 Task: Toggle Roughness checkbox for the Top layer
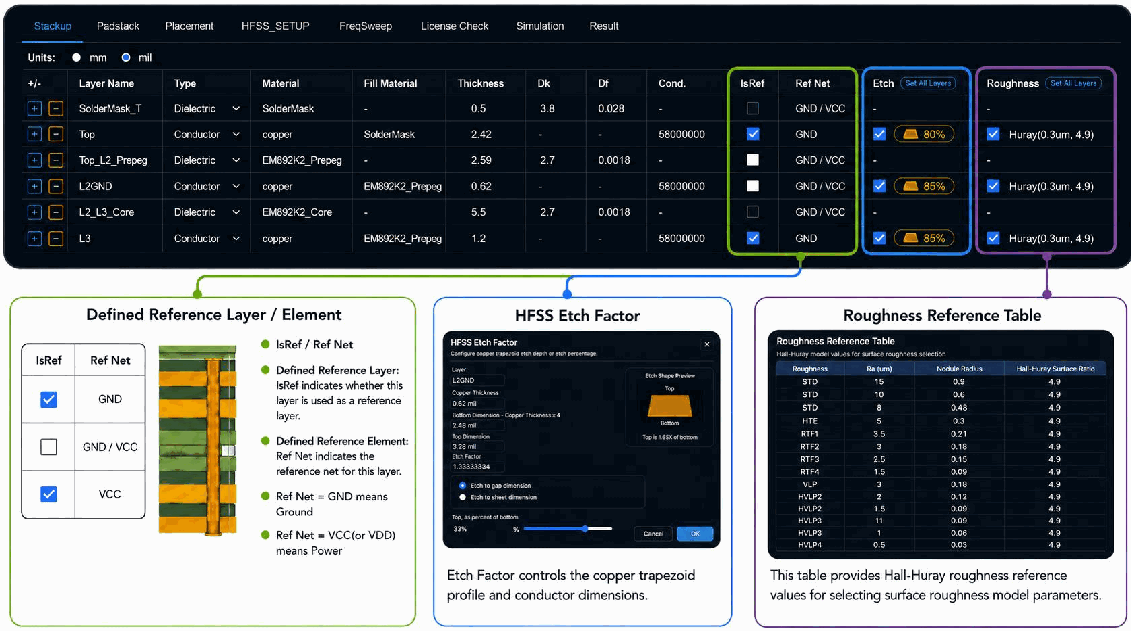993,134
